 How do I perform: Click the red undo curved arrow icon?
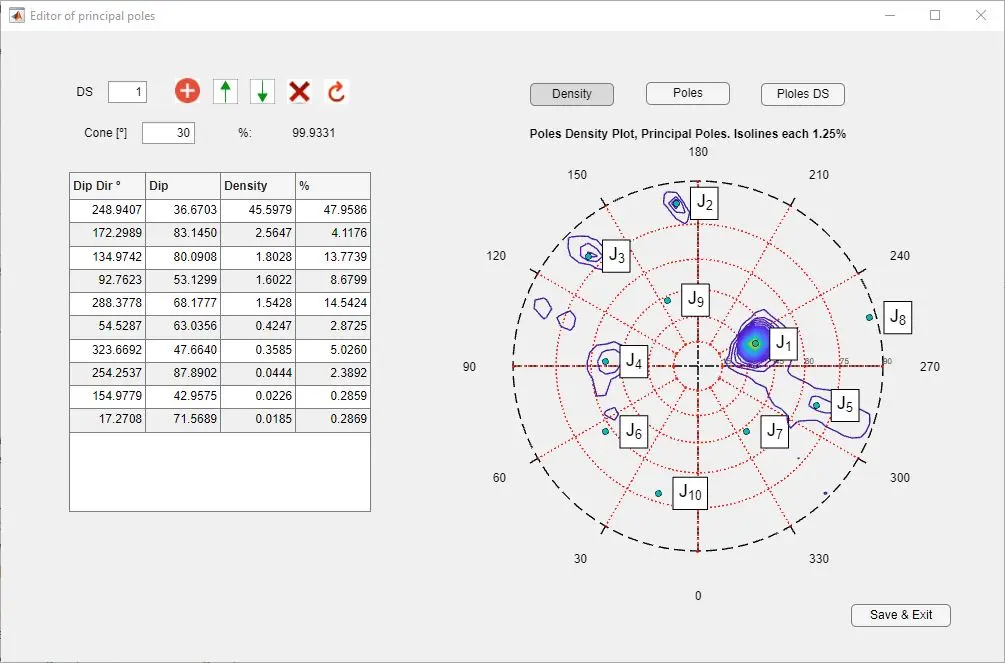click(336, 92)
